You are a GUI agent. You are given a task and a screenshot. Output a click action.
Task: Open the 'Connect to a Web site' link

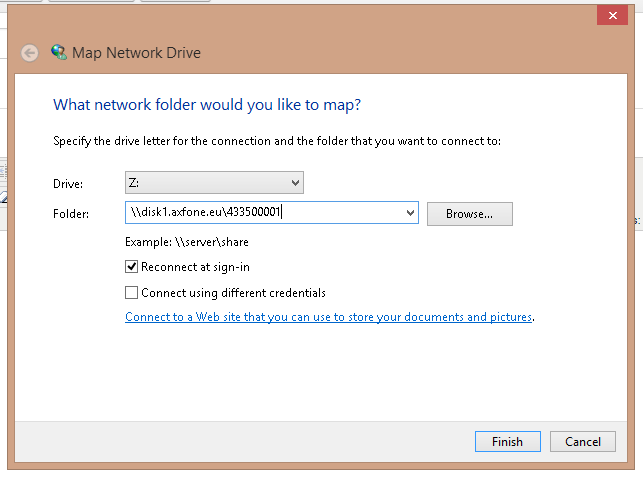[328, 318]
